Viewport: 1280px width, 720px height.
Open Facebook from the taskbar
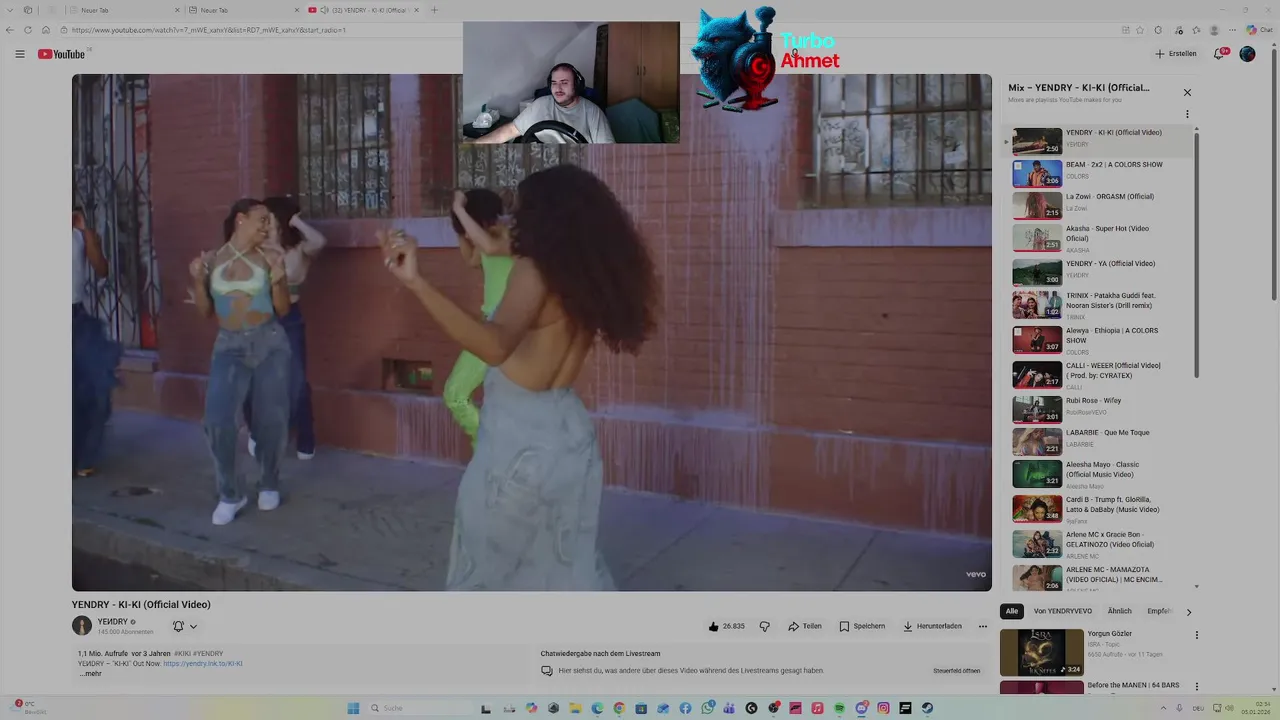(x=685, y=708)
